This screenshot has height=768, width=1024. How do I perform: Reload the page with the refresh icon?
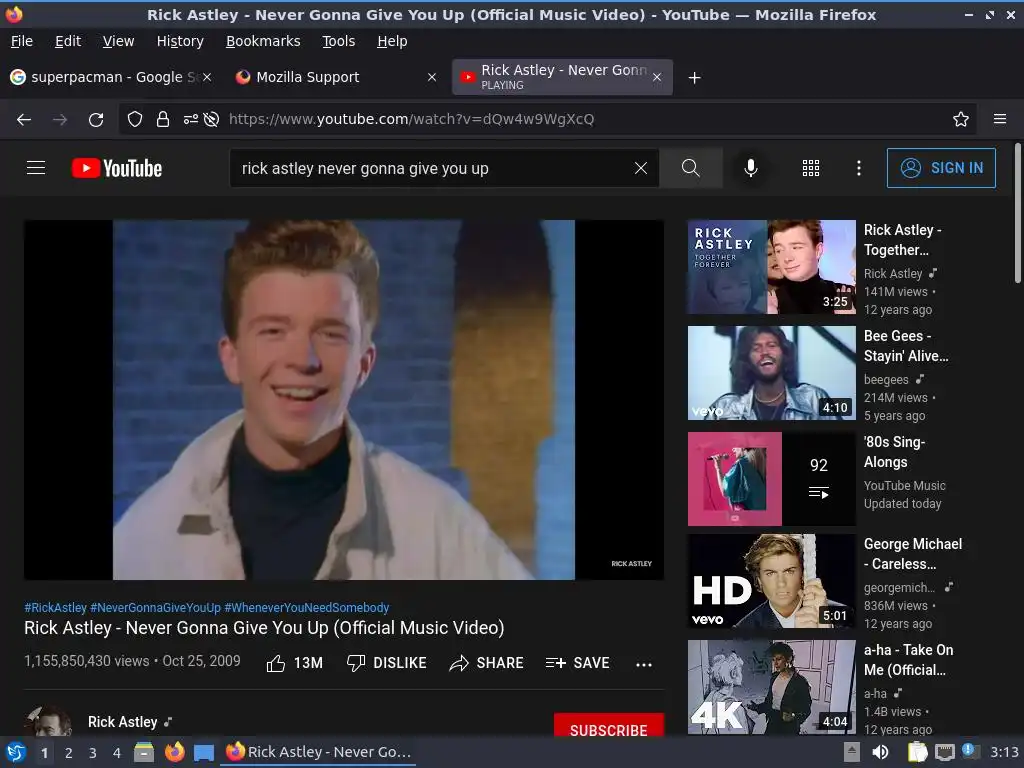96,120
